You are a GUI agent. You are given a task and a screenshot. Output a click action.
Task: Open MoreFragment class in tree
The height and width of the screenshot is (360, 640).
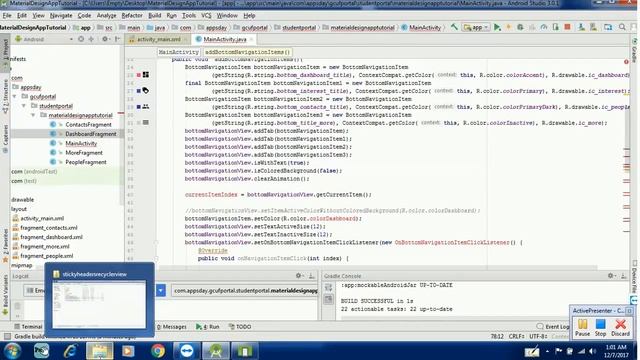click(84, 153)
